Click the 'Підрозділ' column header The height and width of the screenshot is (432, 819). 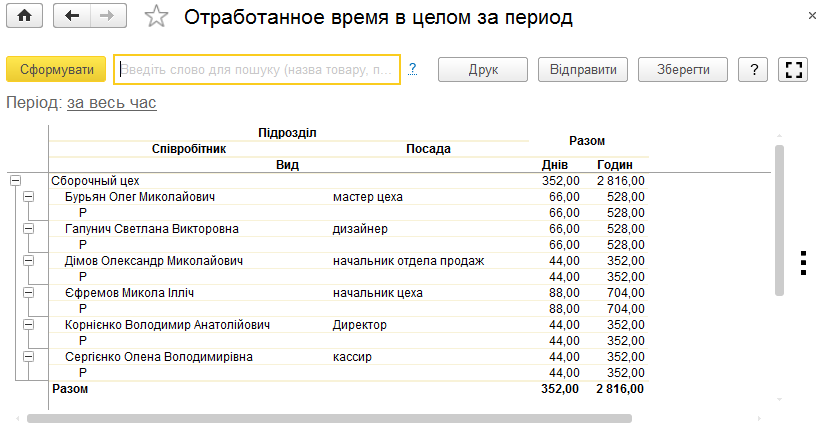pos(287,133)
